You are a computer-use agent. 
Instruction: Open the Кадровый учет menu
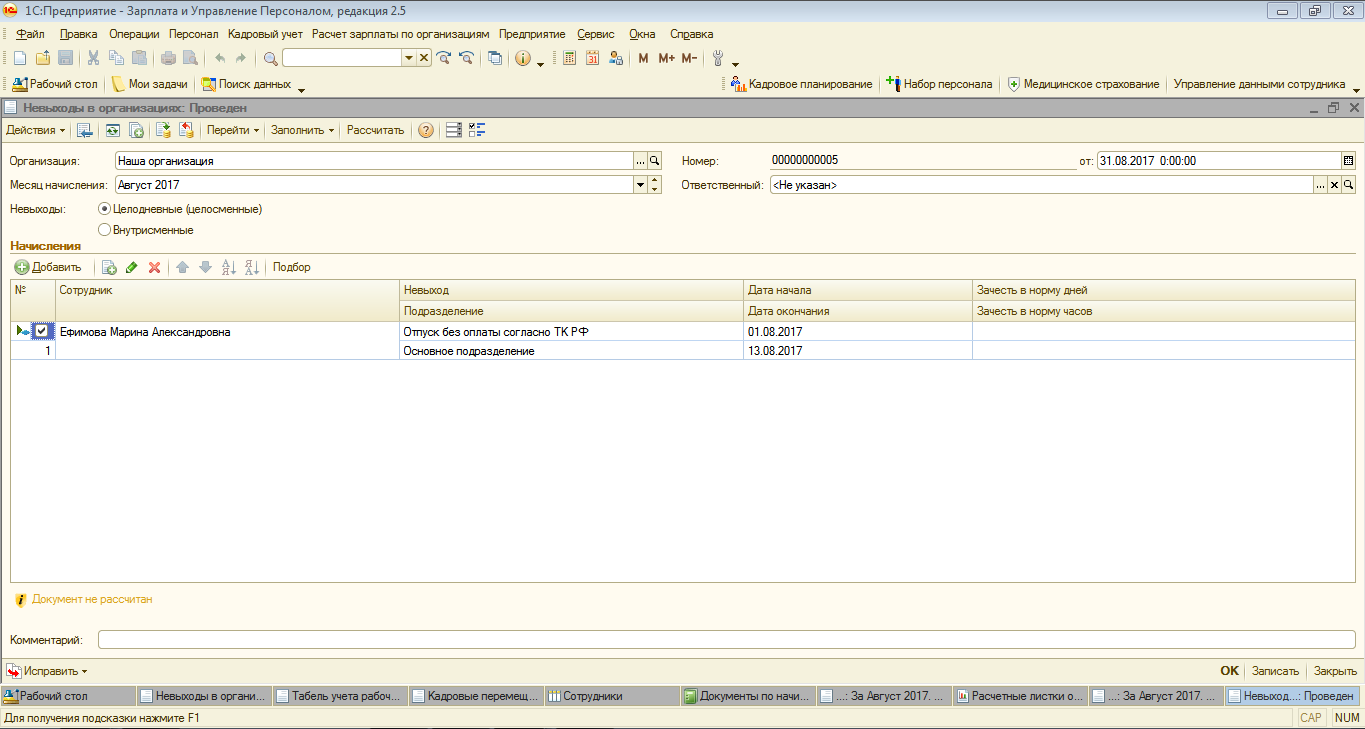pos(265,34)
